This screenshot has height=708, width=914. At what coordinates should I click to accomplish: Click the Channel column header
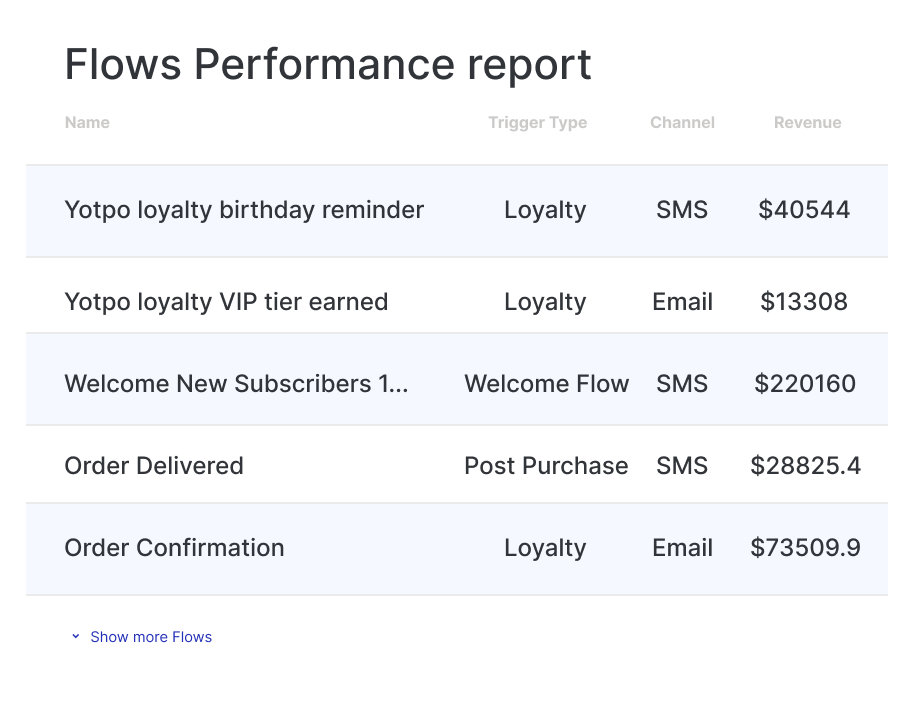pyautogui.click(x=682, y=123)
